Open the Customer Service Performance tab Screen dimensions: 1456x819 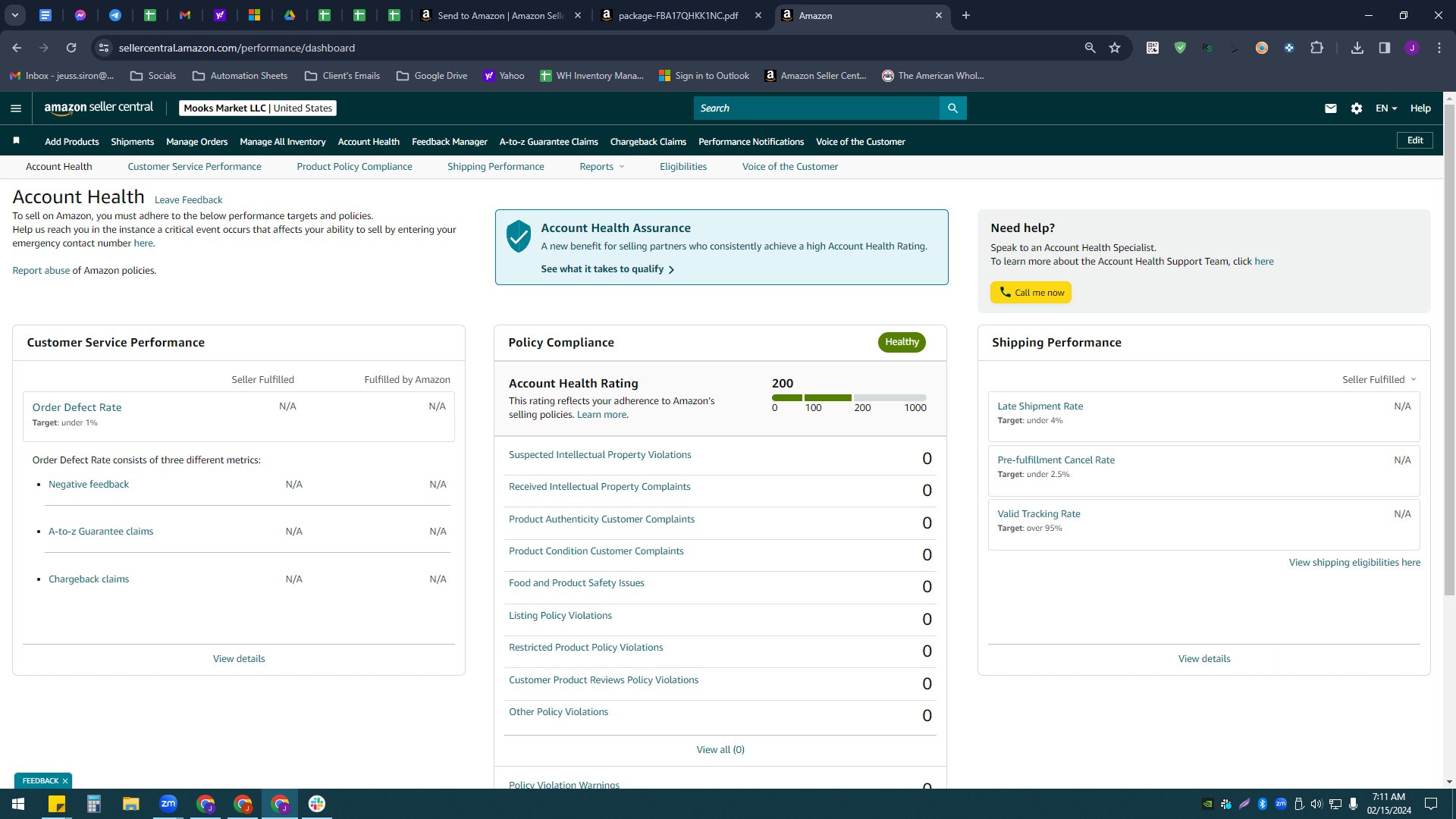tap(194, 167)
